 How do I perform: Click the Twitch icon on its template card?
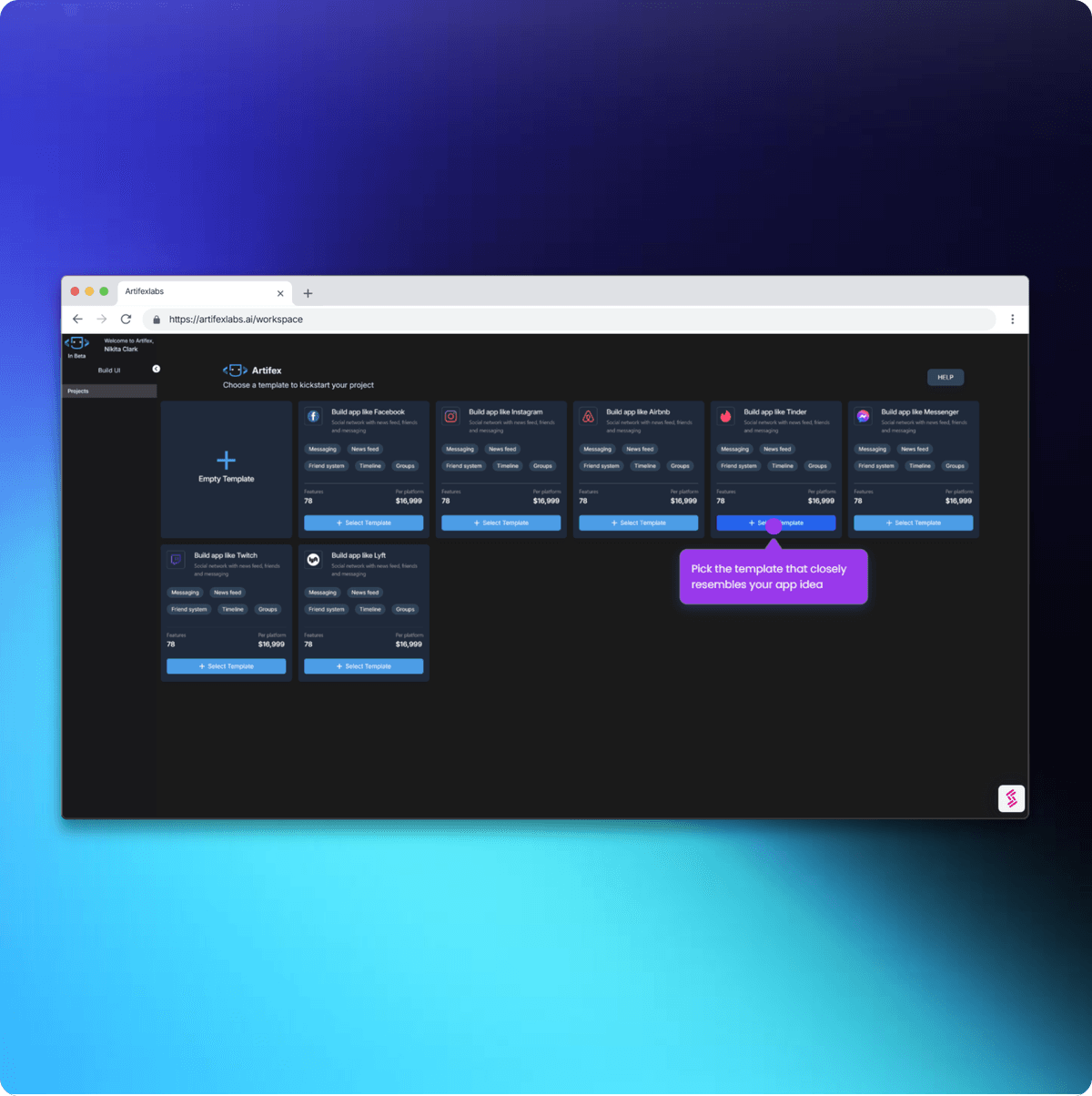(176, 560)
